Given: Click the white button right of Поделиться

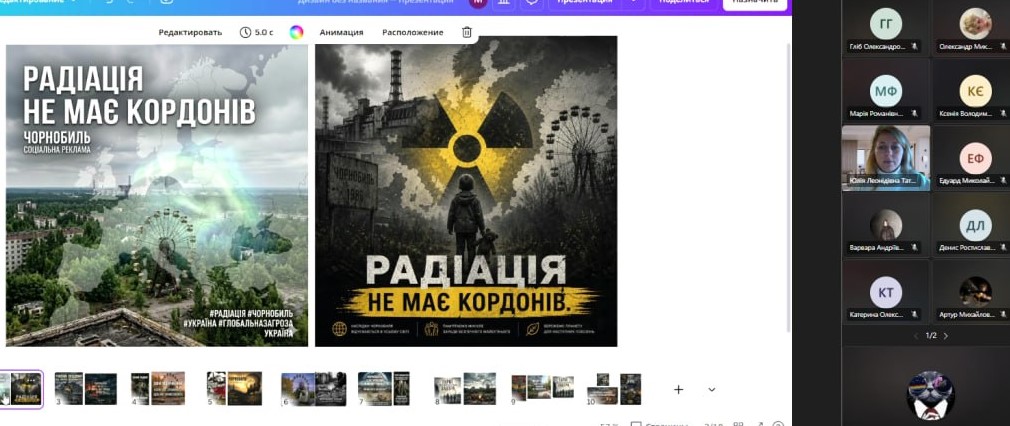Looking at the screenshot, I should (755, 2).
